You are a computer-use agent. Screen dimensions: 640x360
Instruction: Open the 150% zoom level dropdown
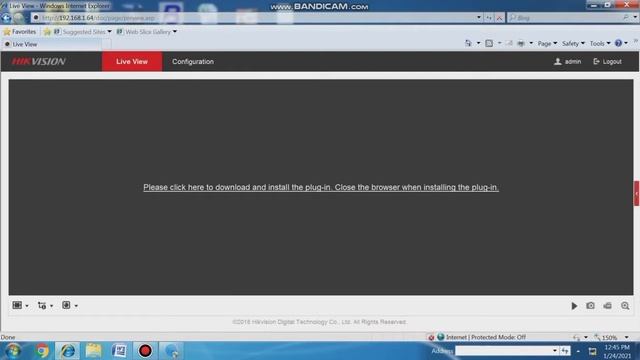[x=627, y=337]
